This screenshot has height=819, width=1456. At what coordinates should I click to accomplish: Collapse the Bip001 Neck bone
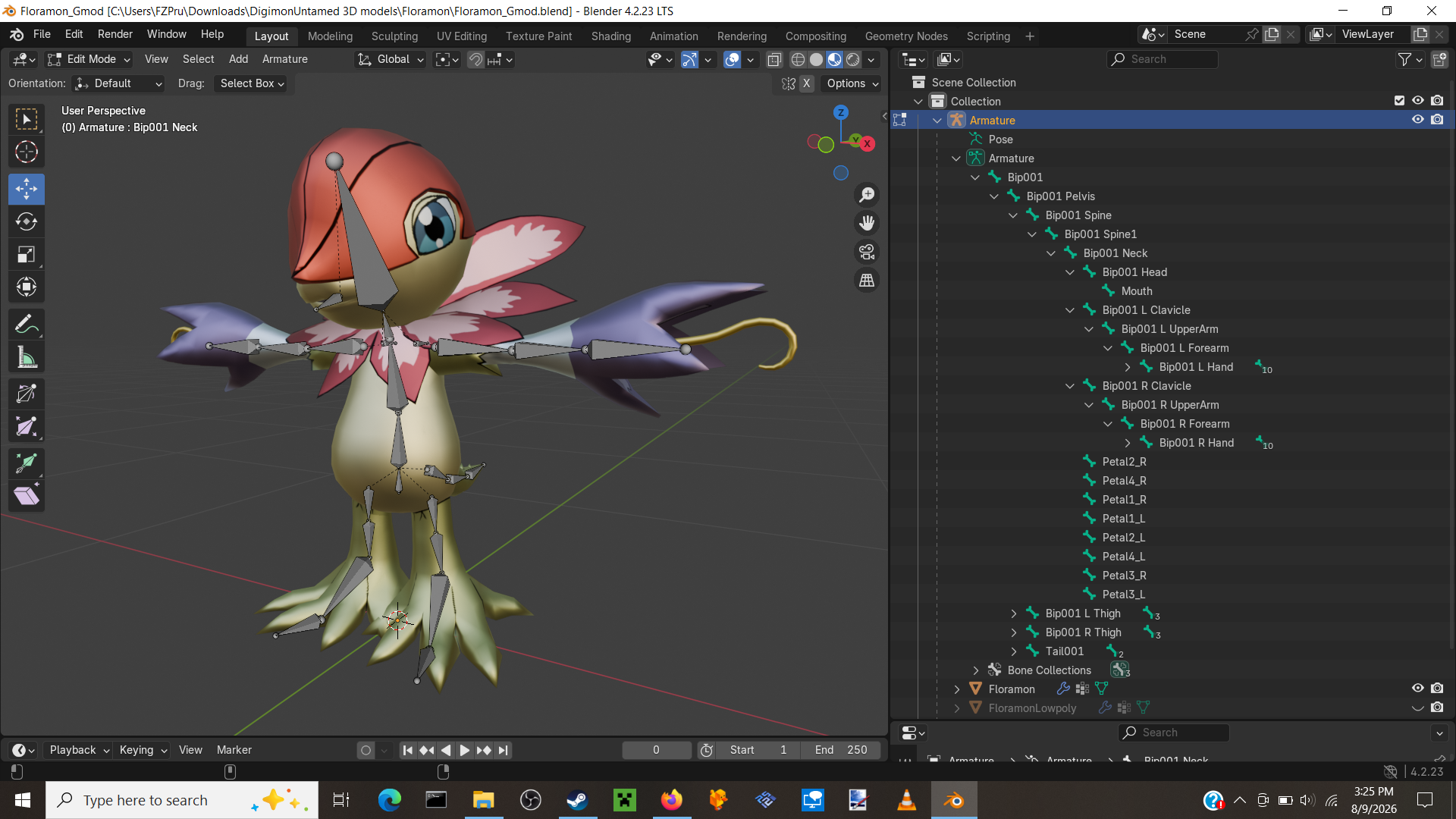tap(1051, 253)
